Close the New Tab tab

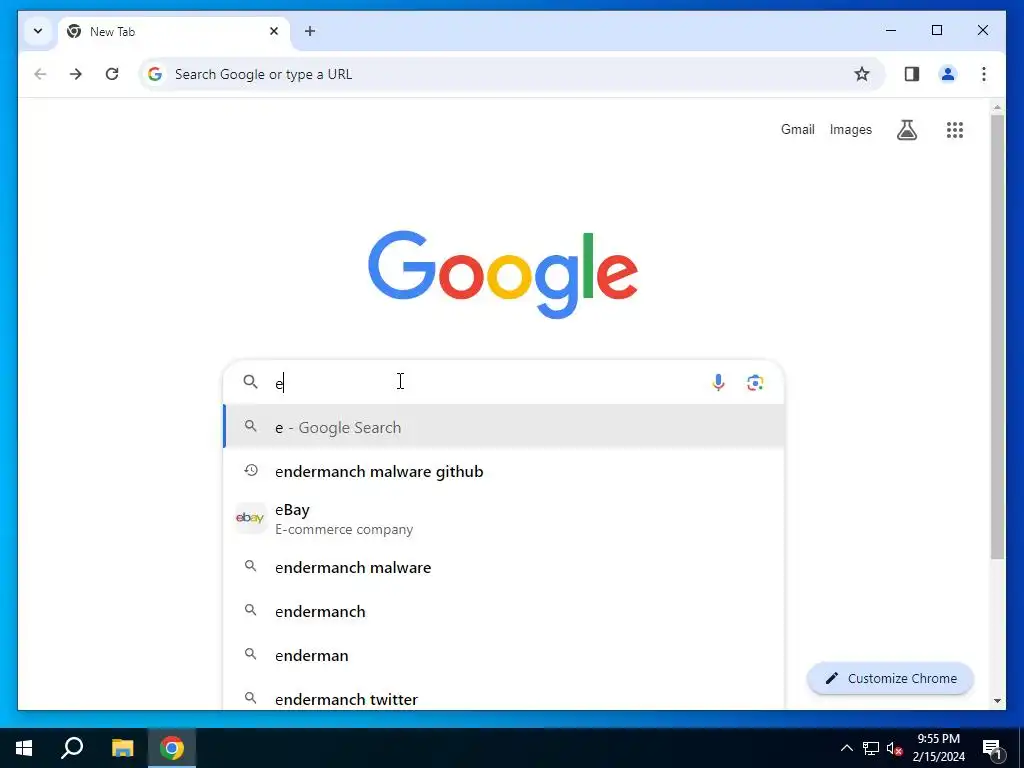274,31
